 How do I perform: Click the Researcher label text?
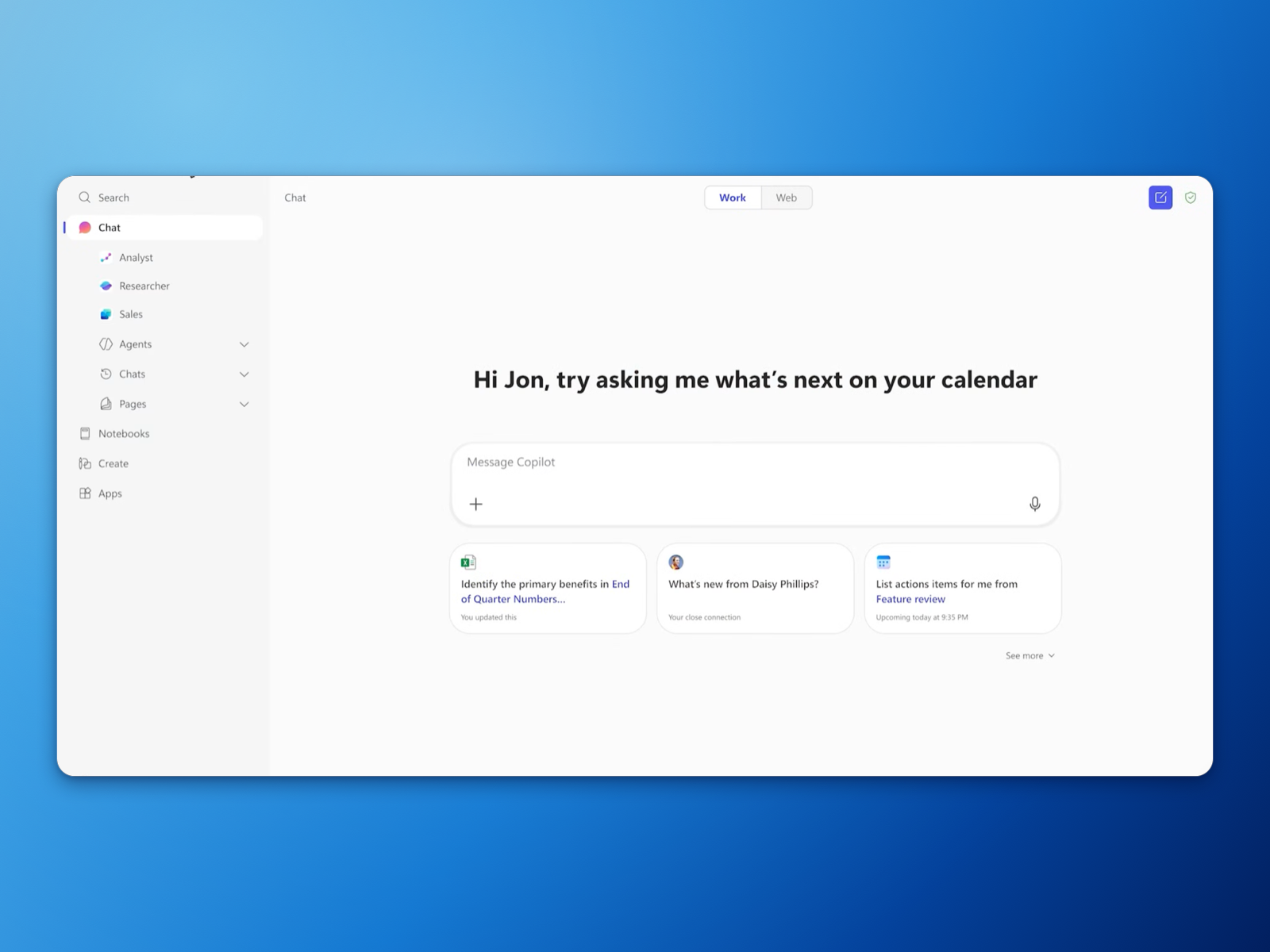(144, 286)
